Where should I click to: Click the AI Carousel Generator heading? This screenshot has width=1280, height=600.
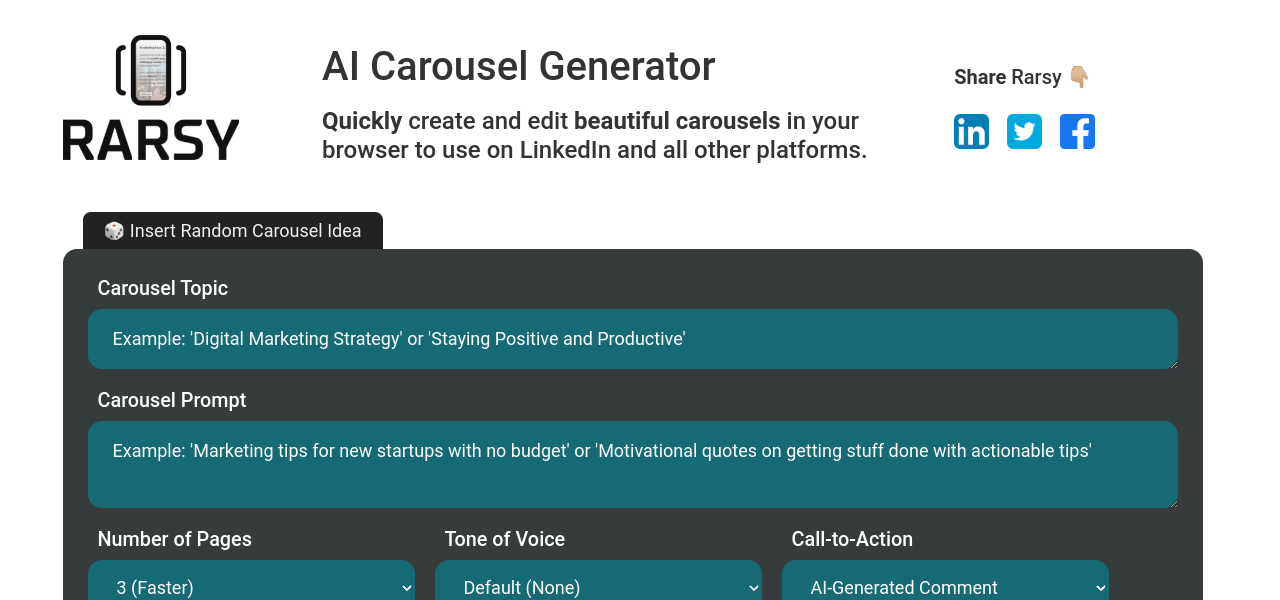point(518,67)
